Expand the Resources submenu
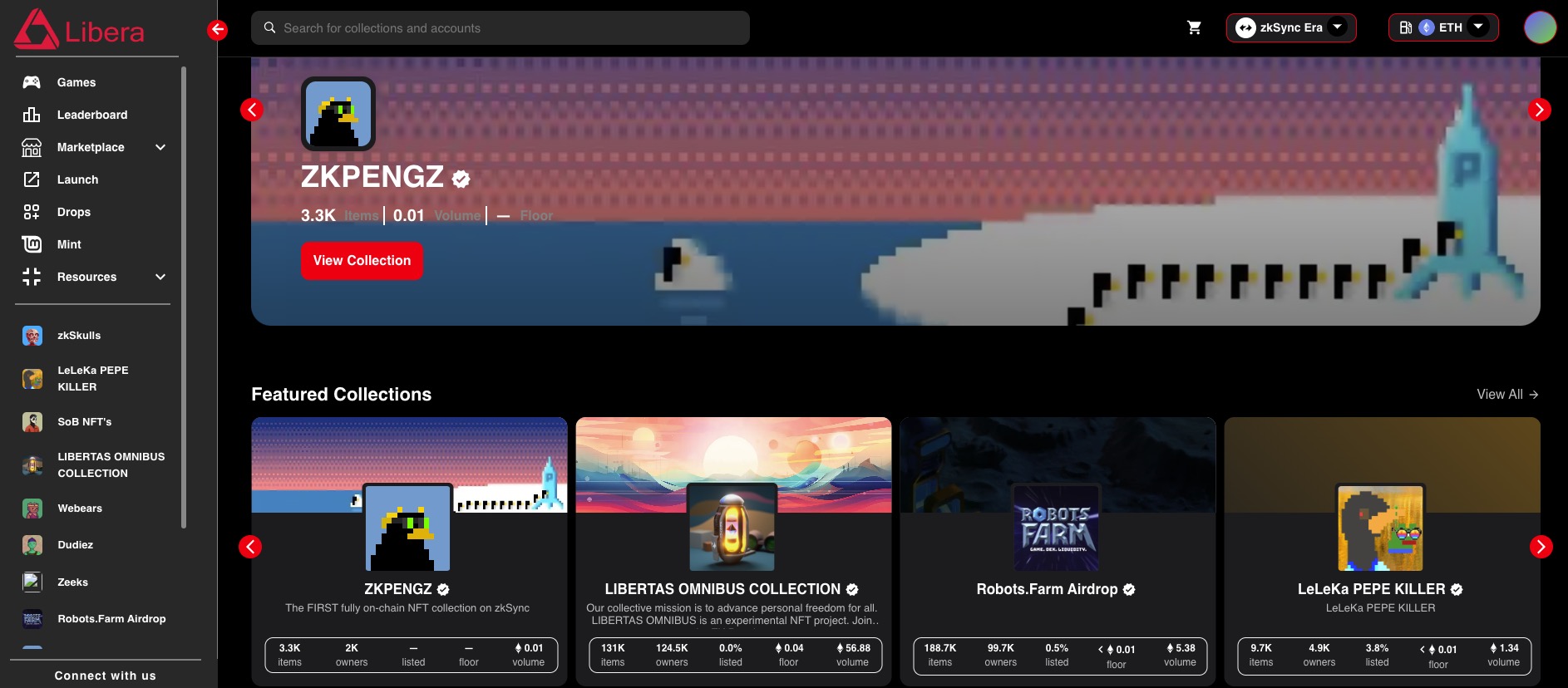The image size is (1568, 688). pos(160,277)
